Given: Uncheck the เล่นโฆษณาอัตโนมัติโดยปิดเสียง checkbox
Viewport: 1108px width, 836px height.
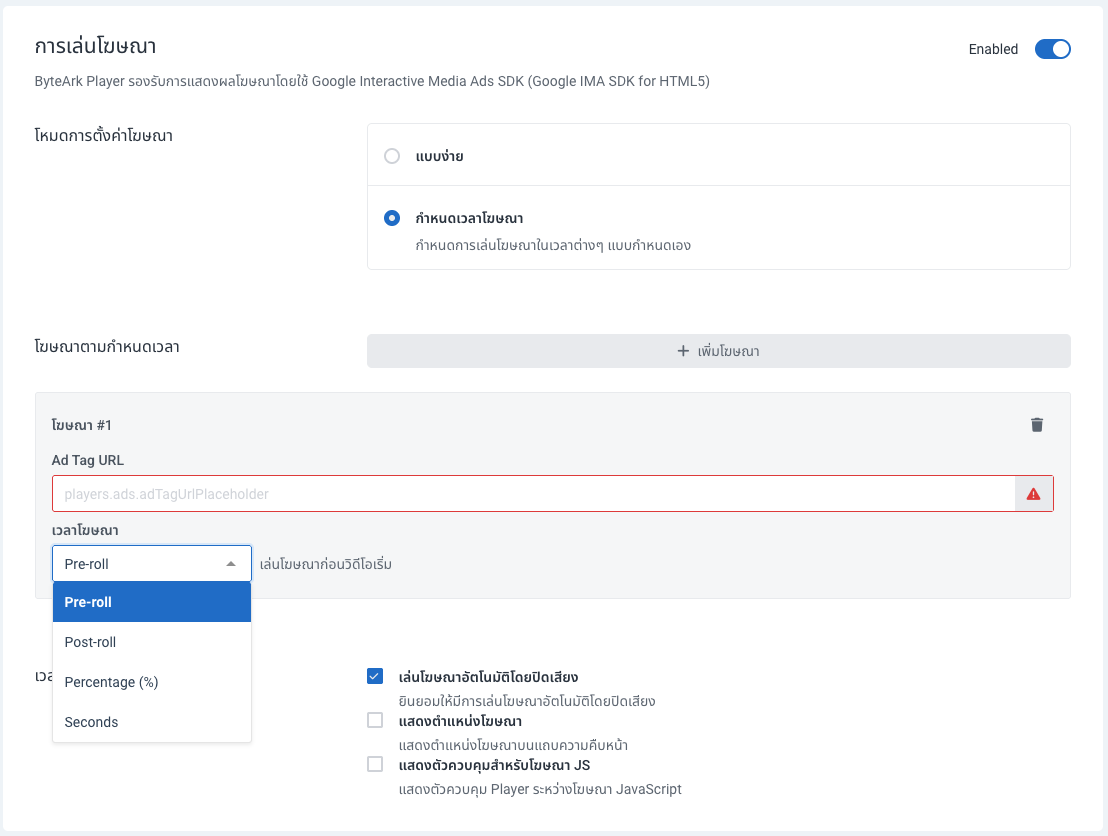Looking at the screenshot, I should 375,677.
